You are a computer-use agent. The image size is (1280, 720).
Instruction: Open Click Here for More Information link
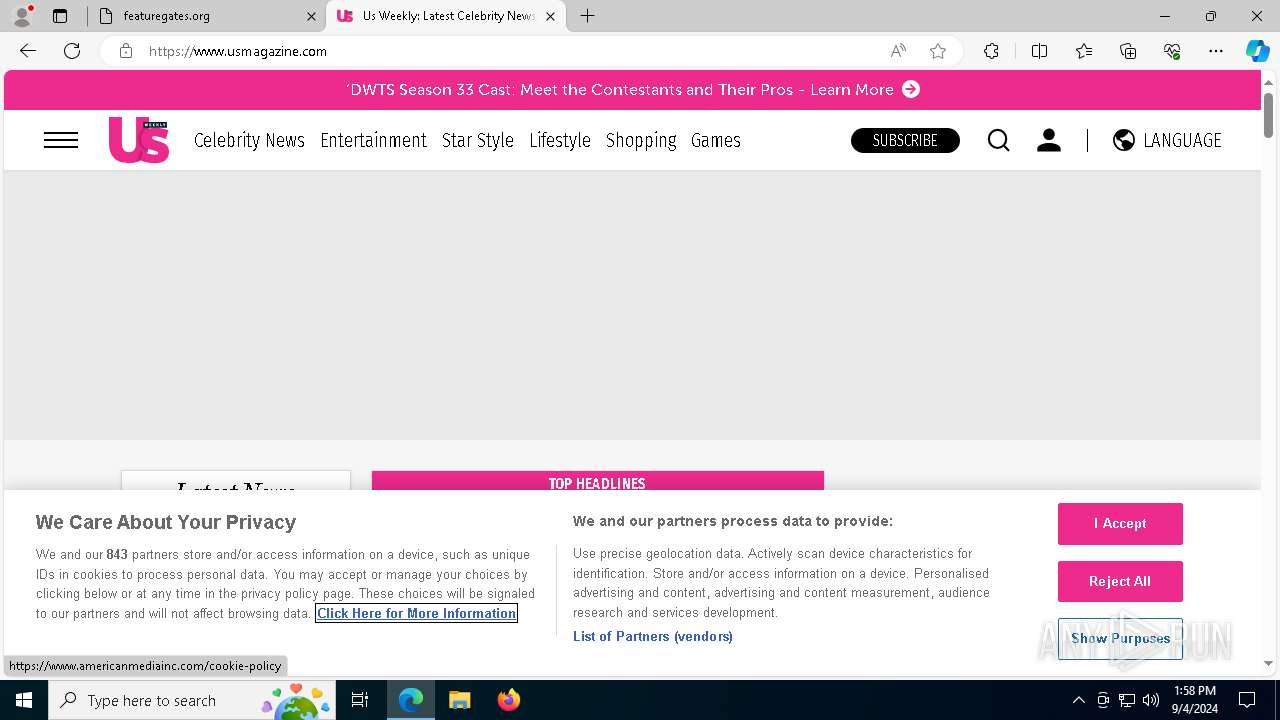[x=417, y=613]
